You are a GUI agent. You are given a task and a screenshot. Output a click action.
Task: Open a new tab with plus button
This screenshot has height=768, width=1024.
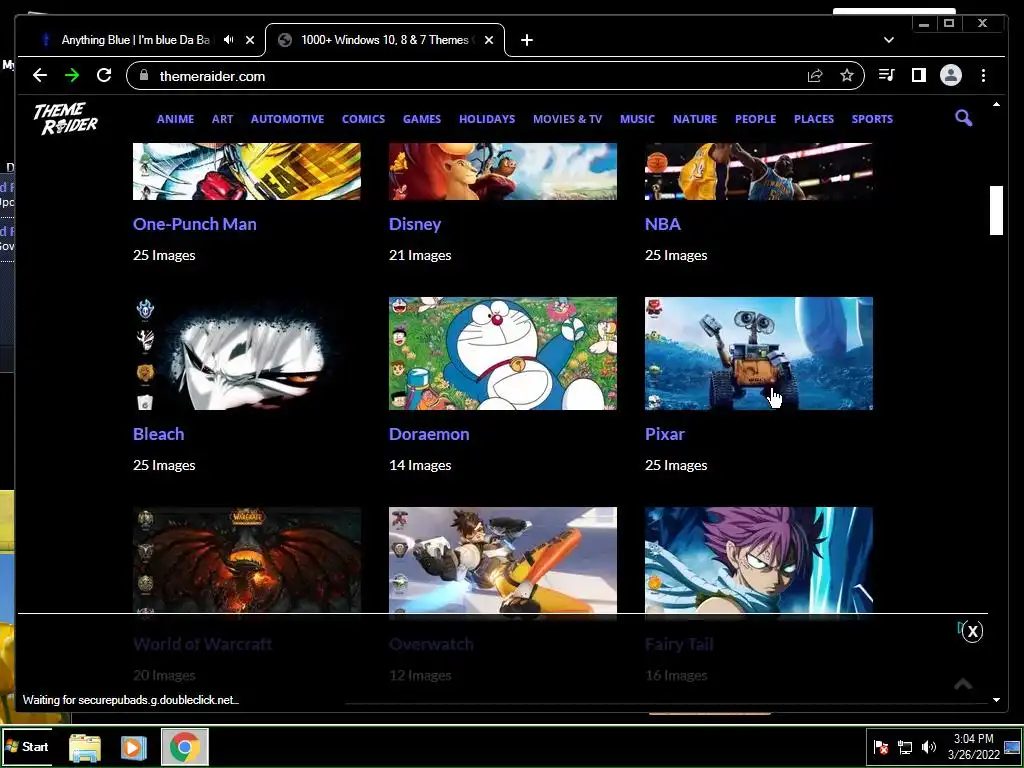point(527,40)
